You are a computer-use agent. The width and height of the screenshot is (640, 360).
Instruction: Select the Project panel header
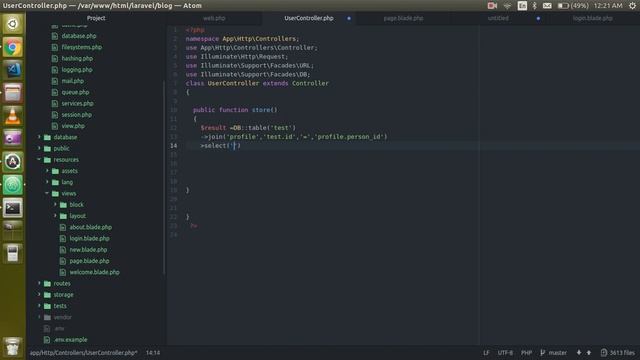point(96,18)
